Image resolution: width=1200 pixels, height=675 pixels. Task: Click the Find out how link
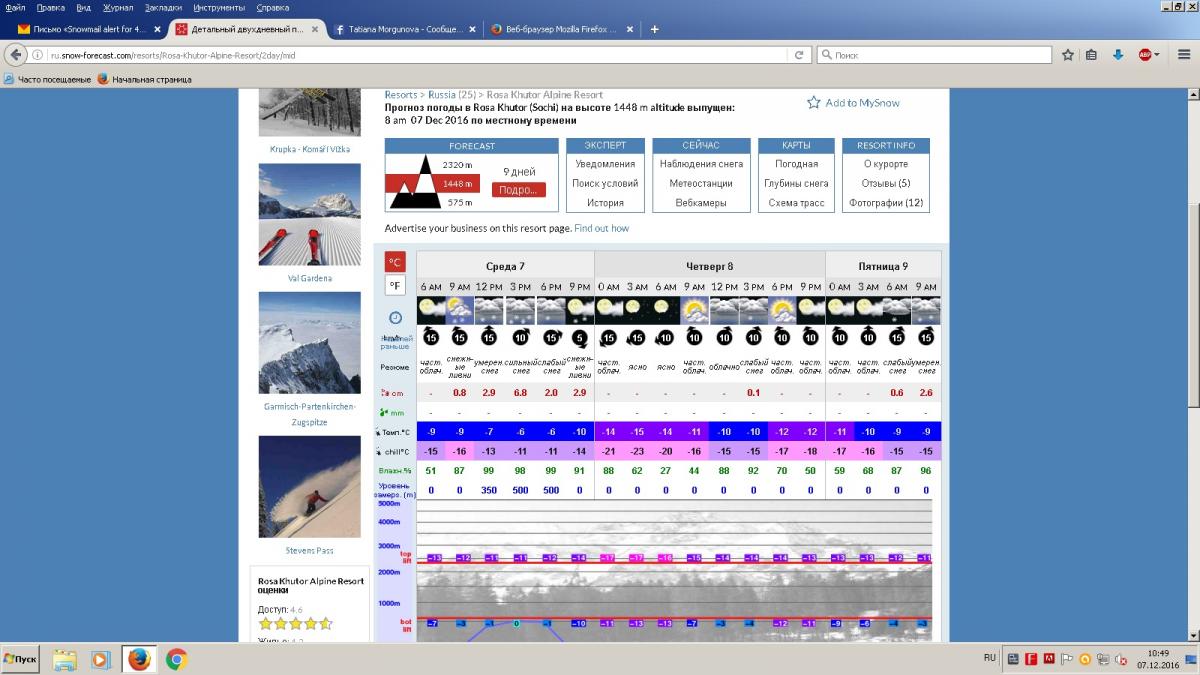[602, 228]
